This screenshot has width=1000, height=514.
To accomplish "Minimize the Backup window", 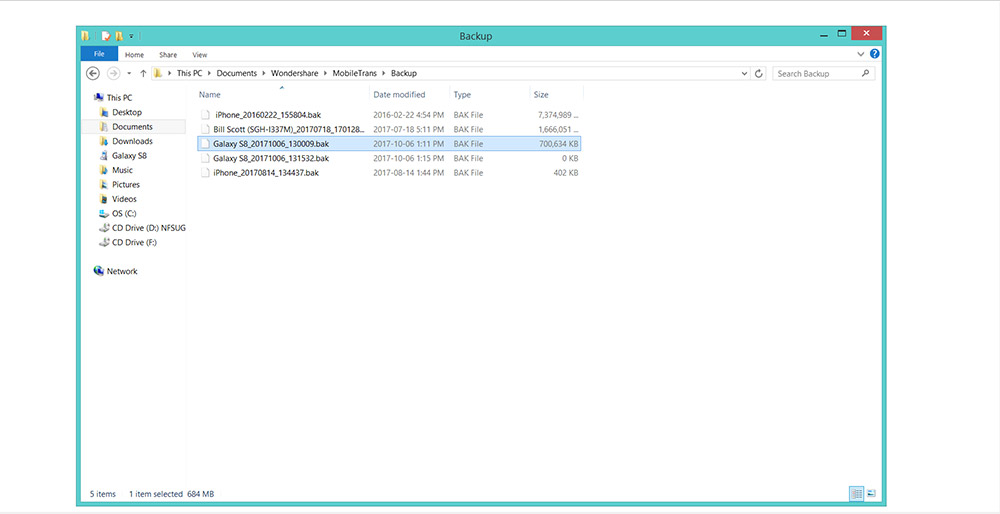I will [824, 34].
